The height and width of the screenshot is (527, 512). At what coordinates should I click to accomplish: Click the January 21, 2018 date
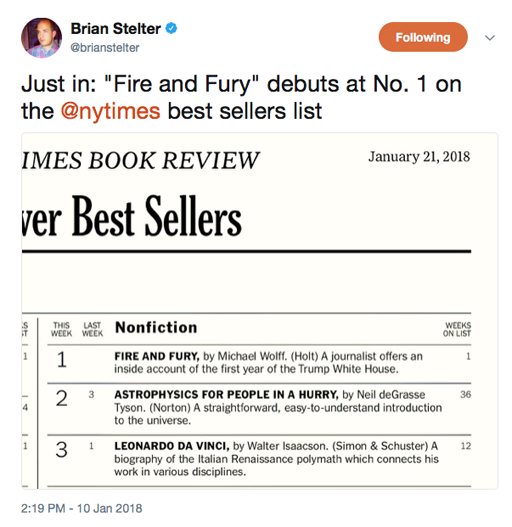pos(419,157)
